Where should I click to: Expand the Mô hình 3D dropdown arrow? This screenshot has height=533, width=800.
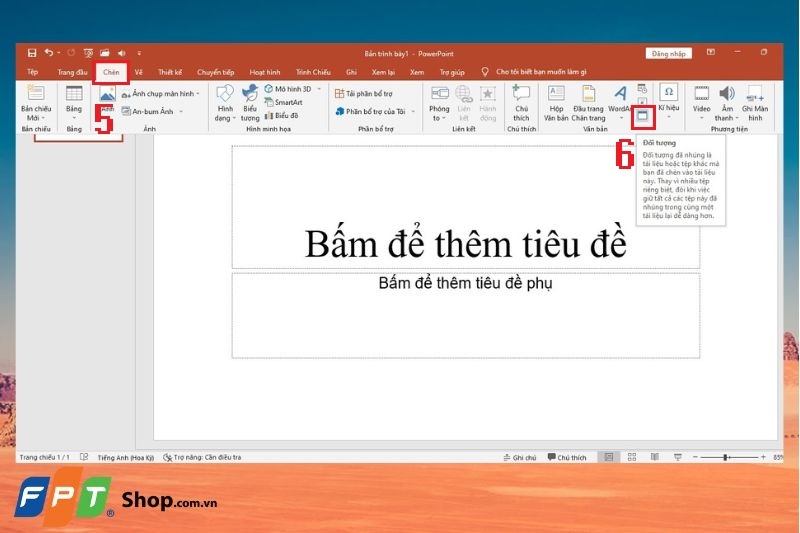pos(319,89)
